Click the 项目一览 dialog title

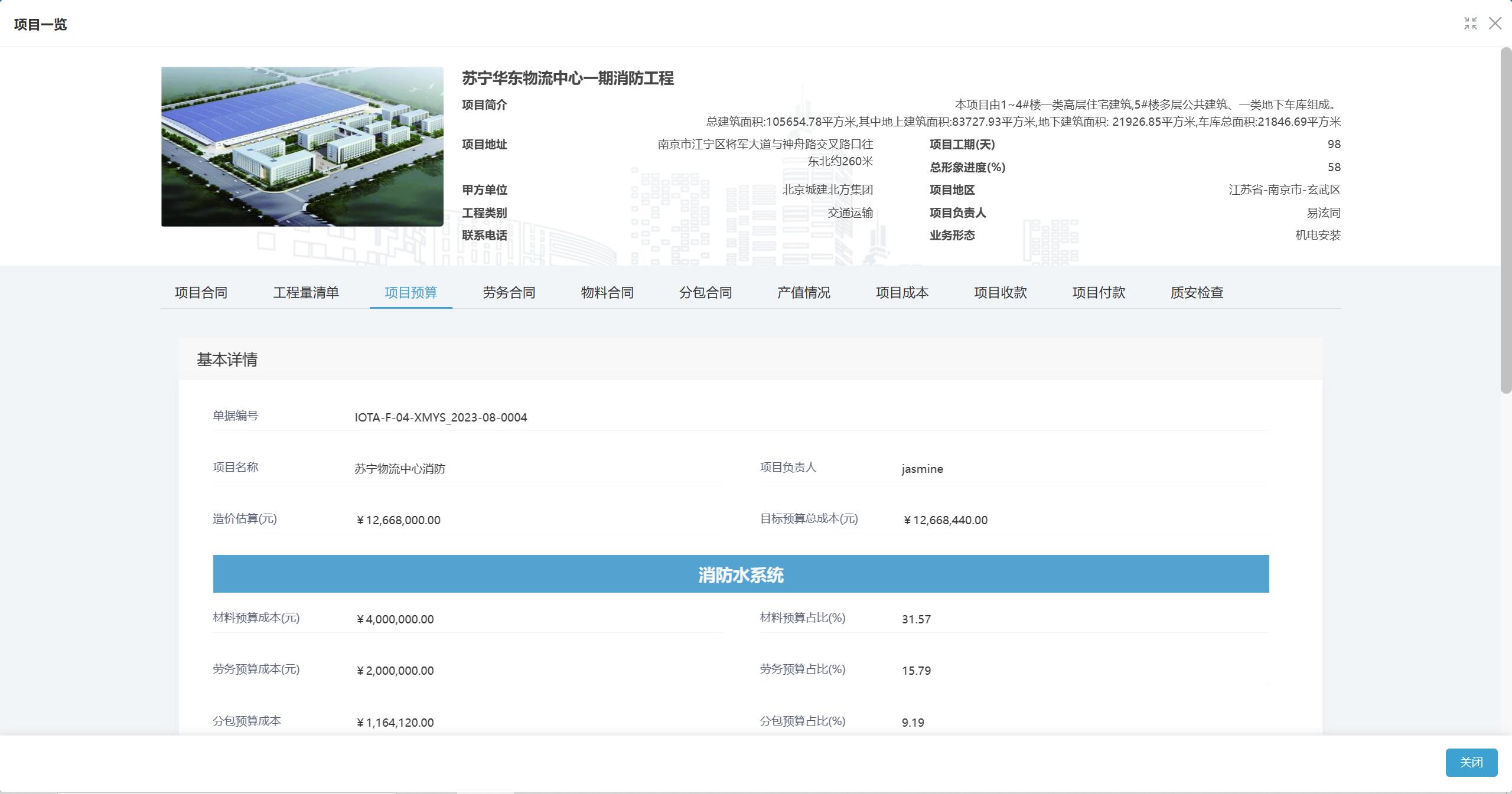coord(40,24)
